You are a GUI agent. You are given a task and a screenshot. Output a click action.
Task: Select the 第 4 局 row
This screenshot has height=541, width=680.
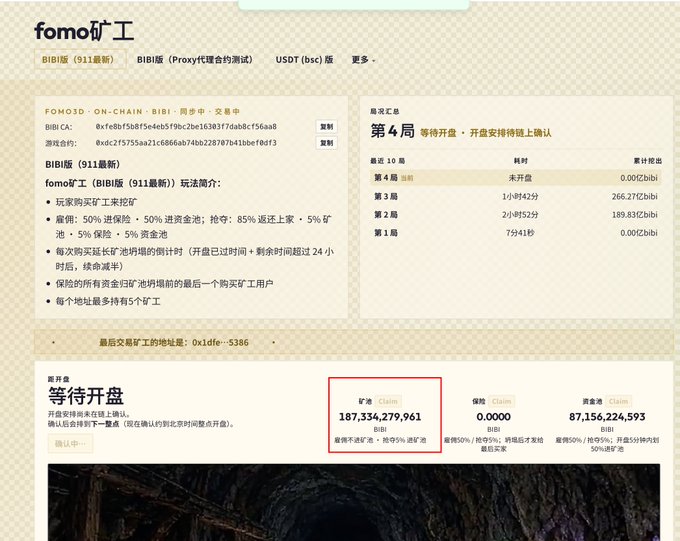(x=516, y=178)
